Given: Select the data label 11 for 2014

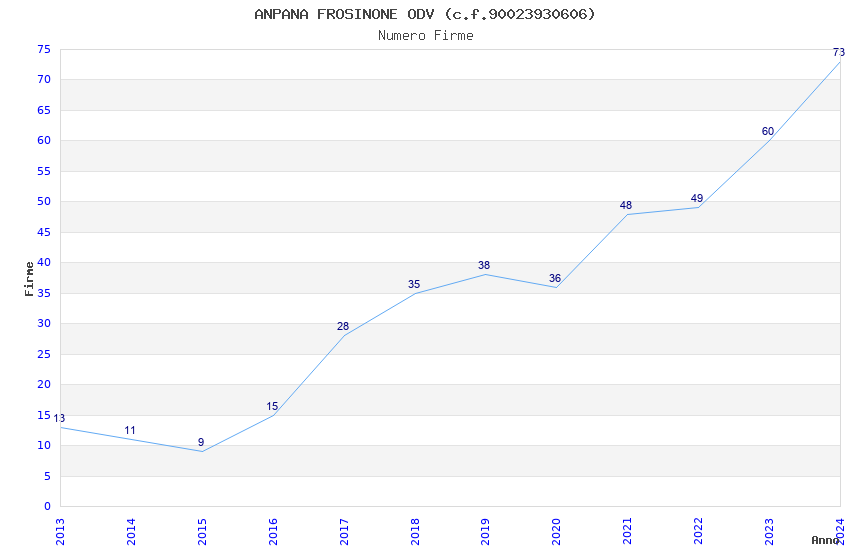Looking at the screenshot, I should (x=130, y=430).
